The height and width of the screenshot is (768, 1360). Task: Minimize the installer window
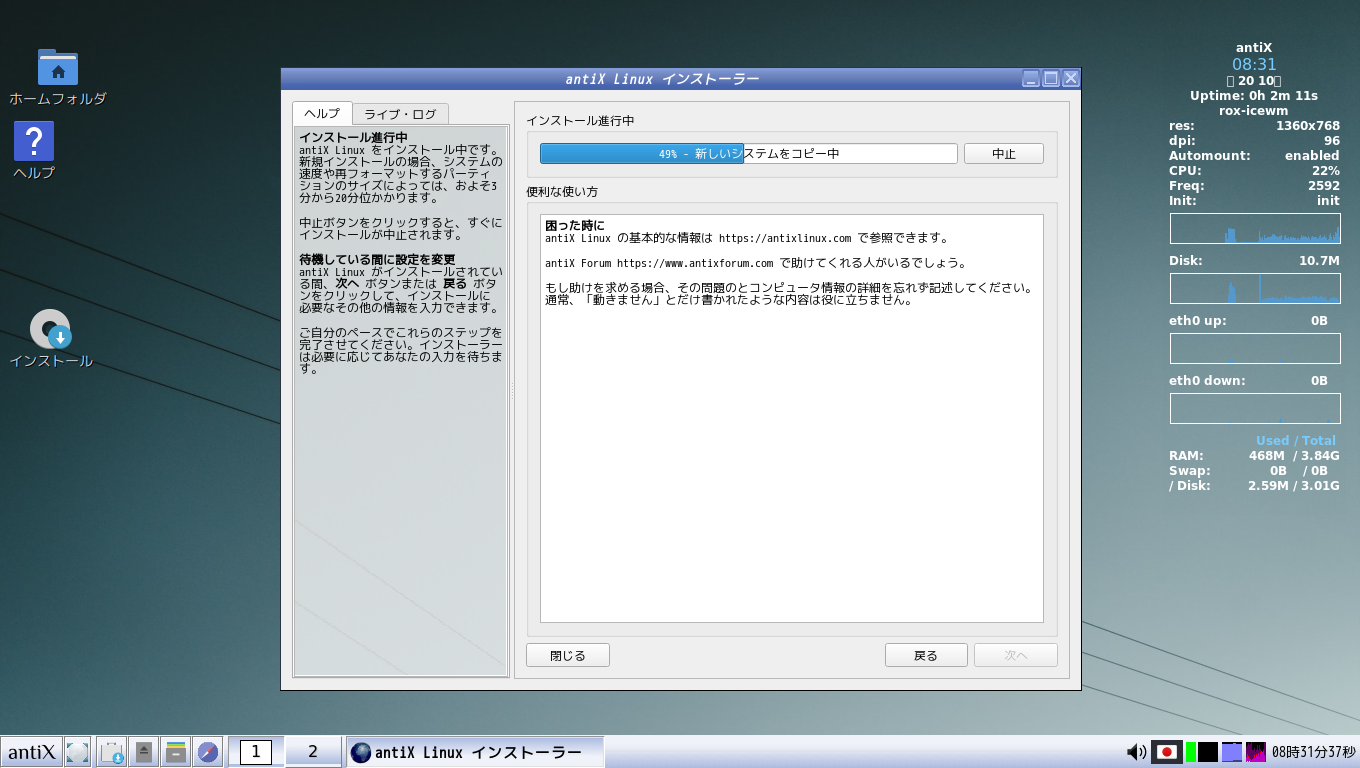coord(1031,78)
